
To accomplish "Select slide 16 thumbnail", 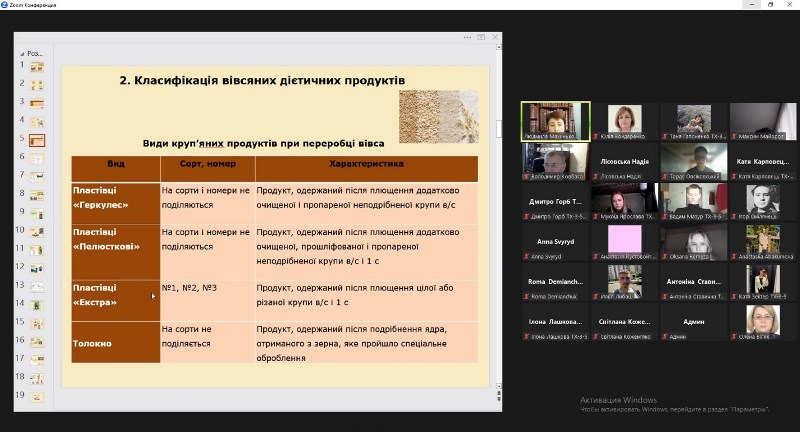I will pos(37,342).
